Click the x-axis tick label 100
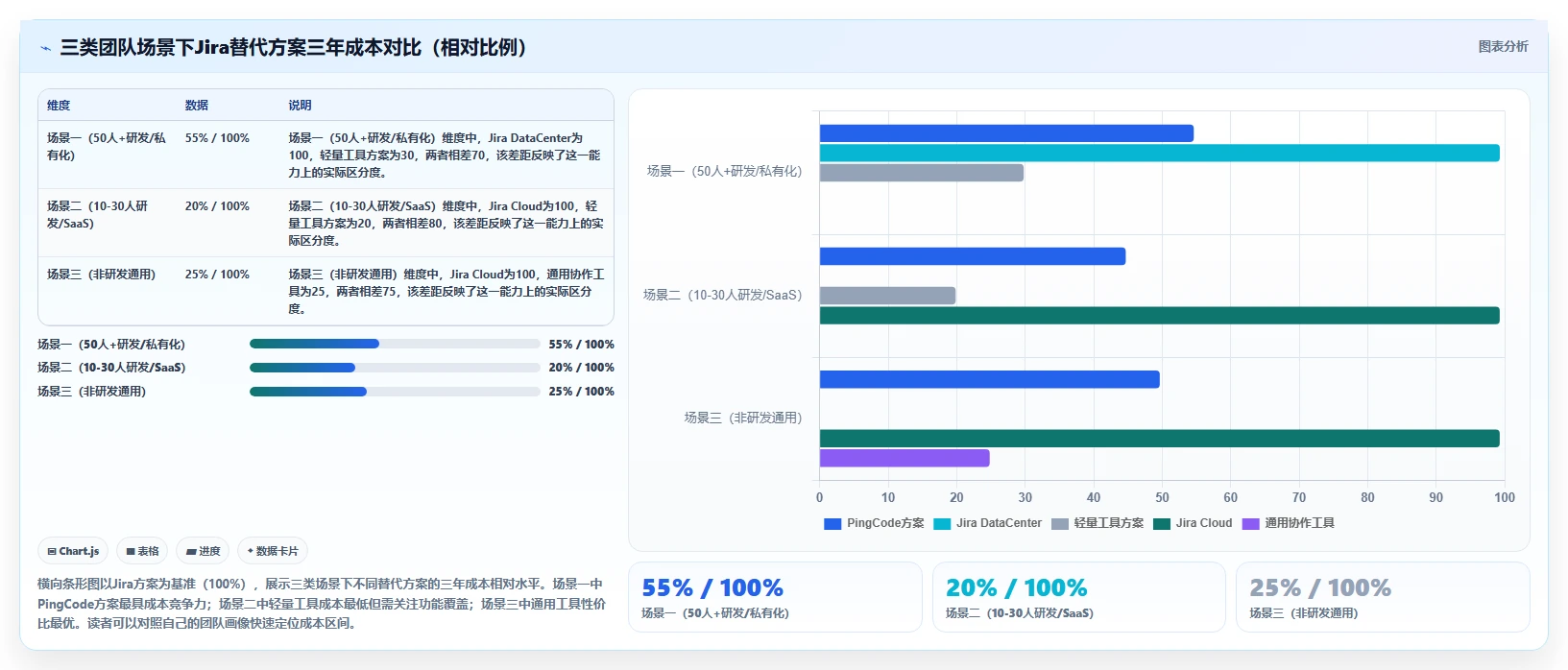 1505,498
